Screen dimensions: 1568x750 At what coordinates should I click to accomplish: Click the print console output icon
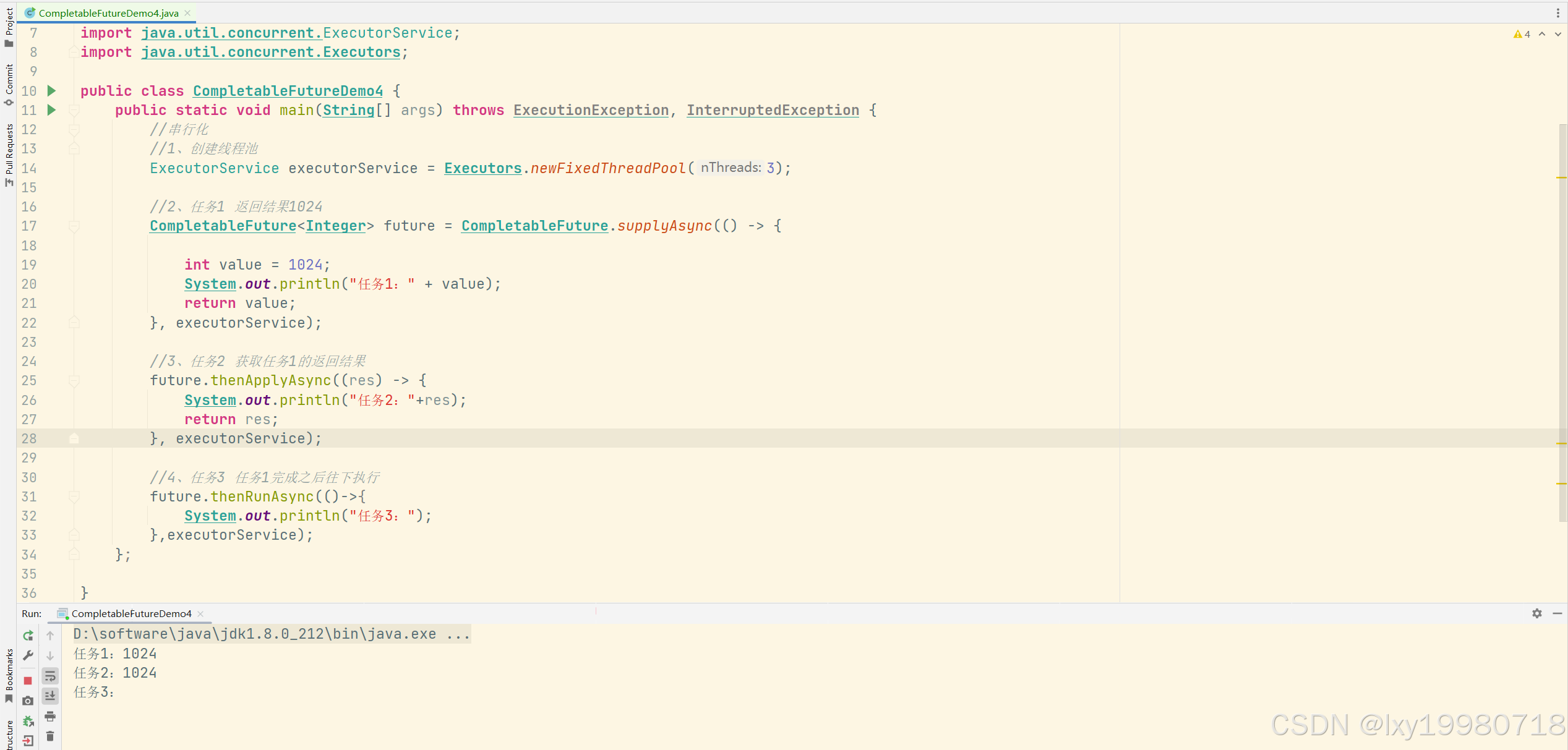pyautogui.click(x=50, y=716)
